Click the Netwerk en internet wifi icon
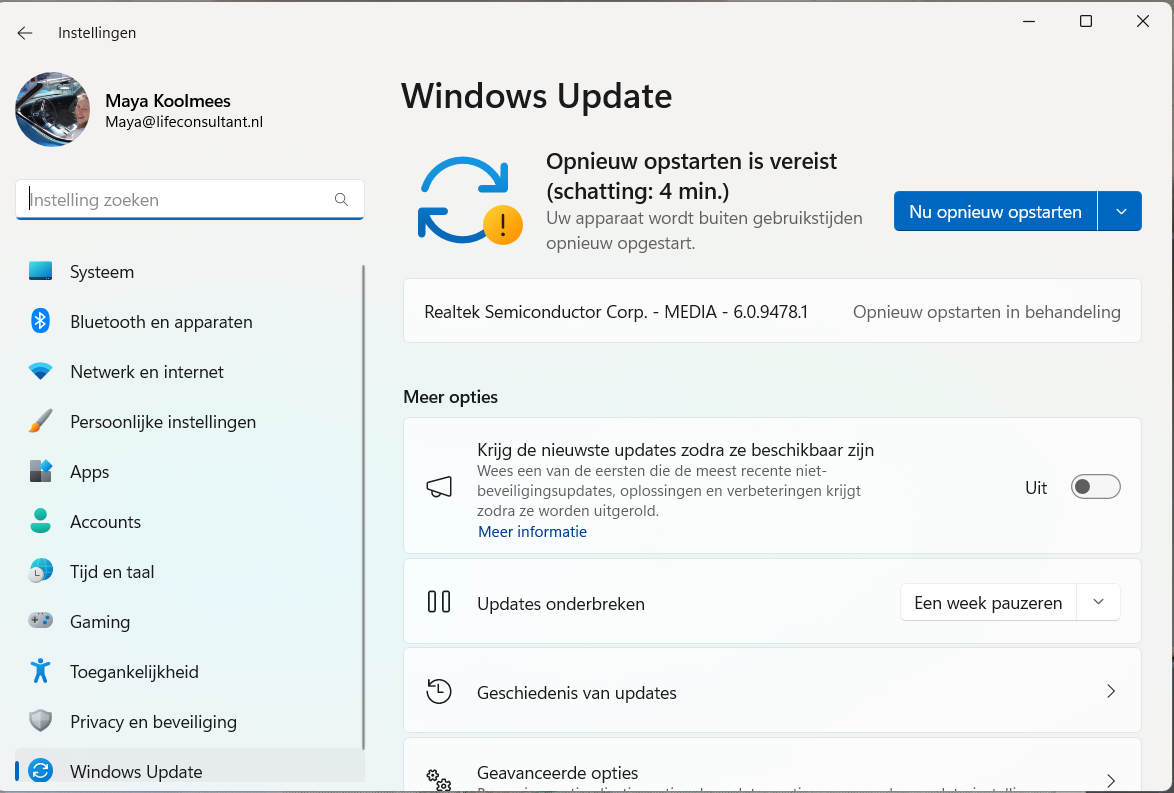The height and width of the screenshot is (793, 1174). (x=40, y=371)
